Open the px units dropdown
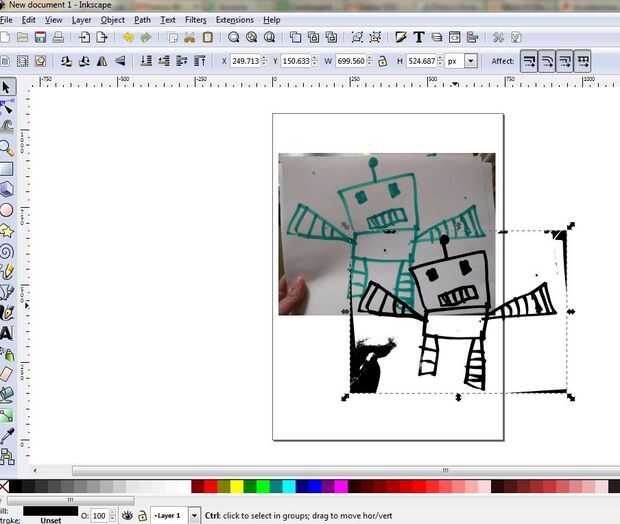The height and width of the screenshot is (524, 620). point(471,61)
